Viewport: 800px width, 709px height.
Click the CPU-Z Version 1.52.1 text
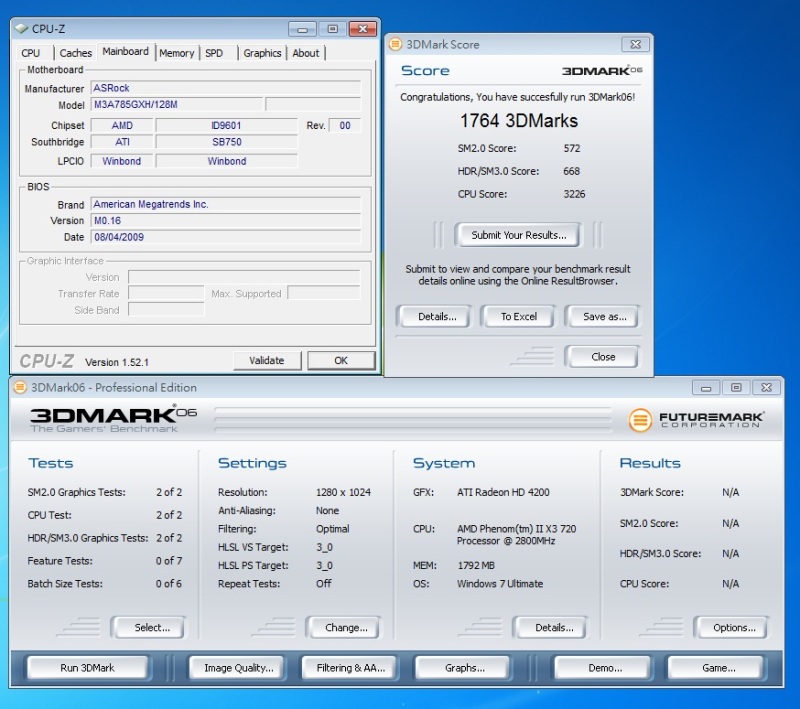(x=117, y=362)
